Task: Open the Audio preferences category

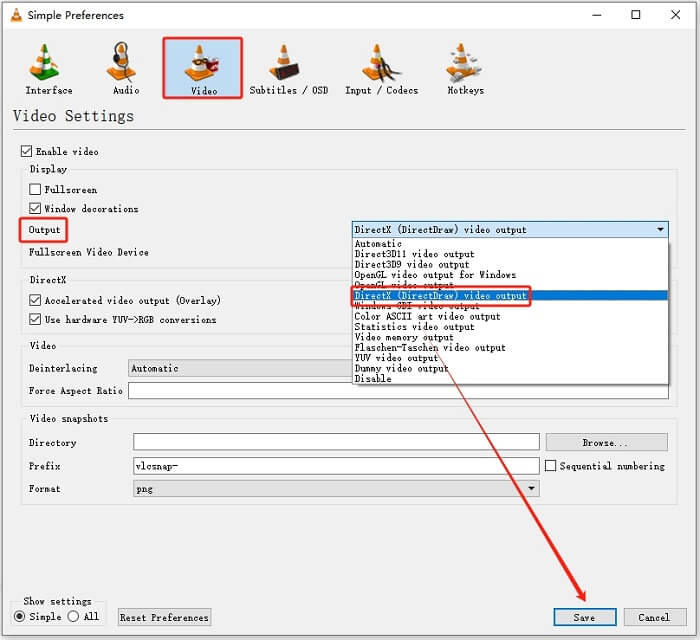Action: coord(125,68)
